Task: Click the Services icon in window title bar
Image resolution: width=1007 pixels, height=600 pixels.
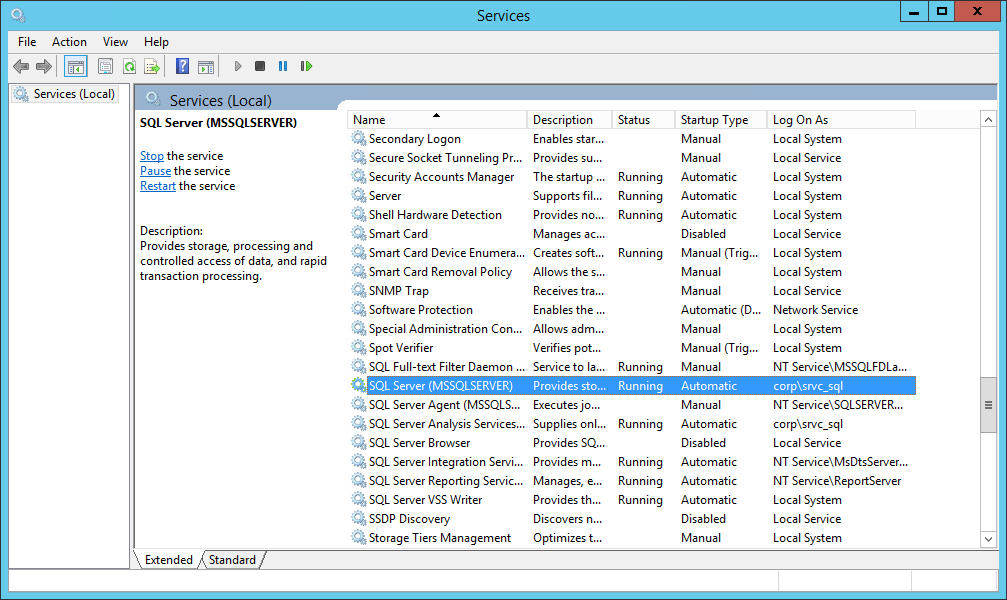Action: pos(18,15)
